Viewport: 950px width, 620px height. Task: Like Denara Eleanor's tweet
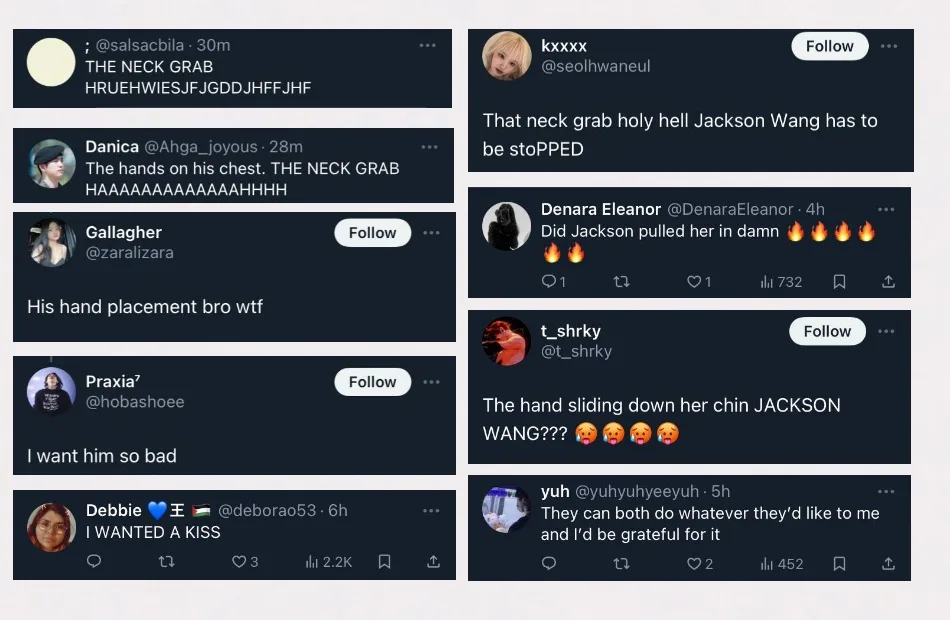pos(694,282)
